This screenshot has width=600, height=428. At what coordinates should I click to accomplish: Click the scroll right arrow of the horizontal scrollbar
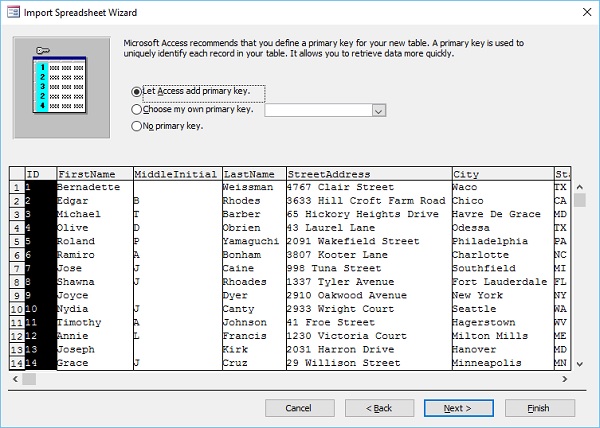(x=567, y=377)
